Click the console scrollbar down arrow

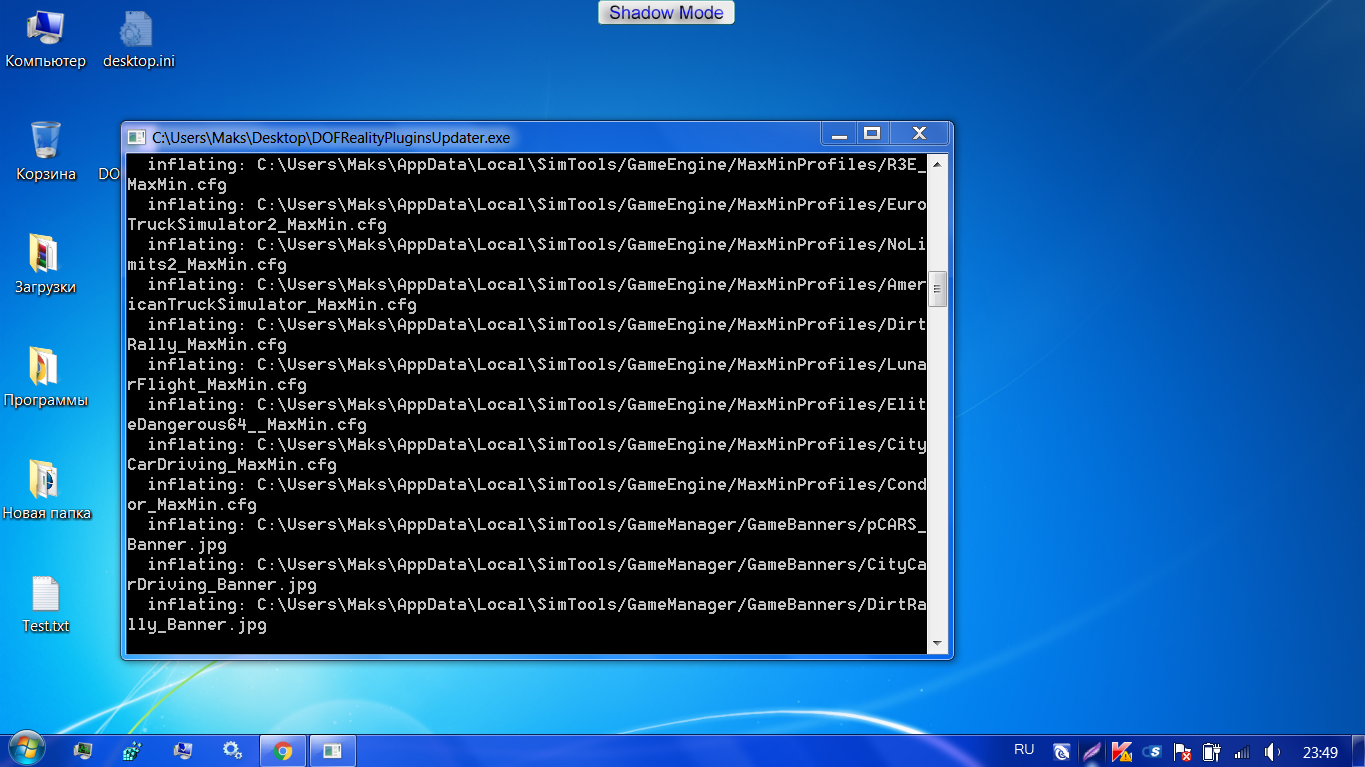(x=937, y=643)
